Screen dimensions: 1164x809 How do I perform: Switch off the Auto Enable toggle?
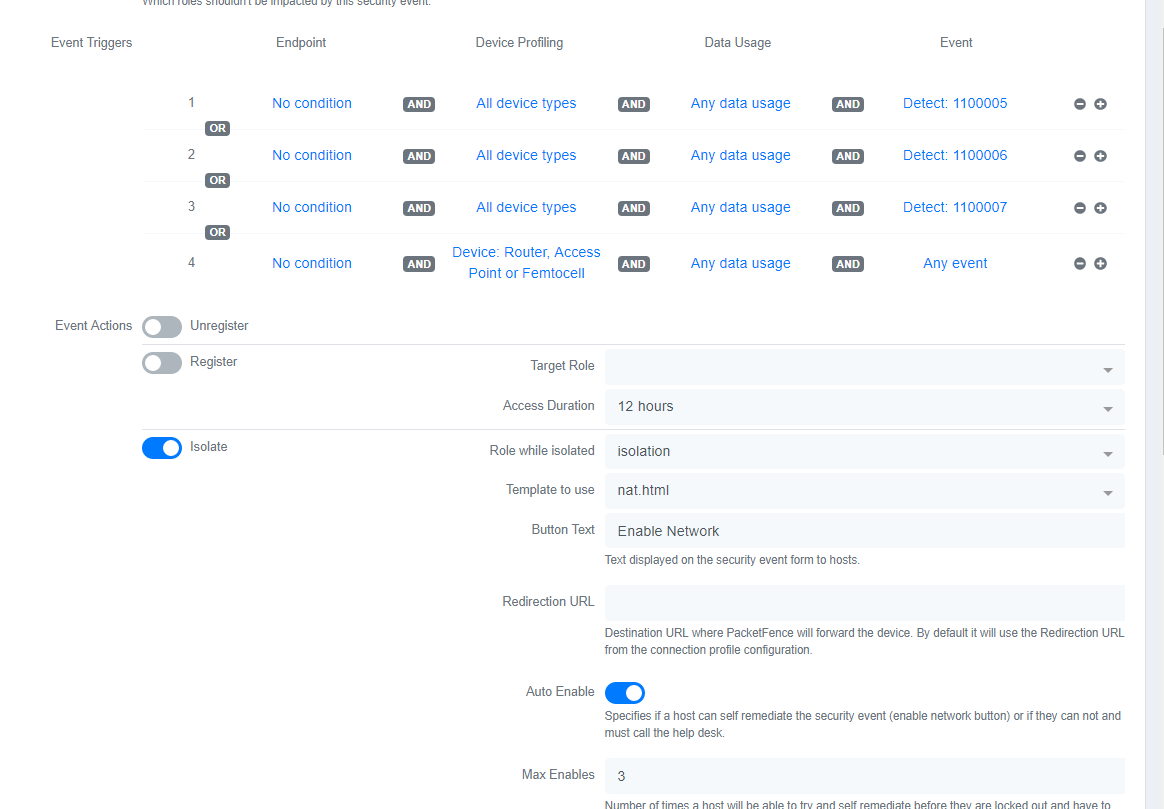[x=625, y=693]
